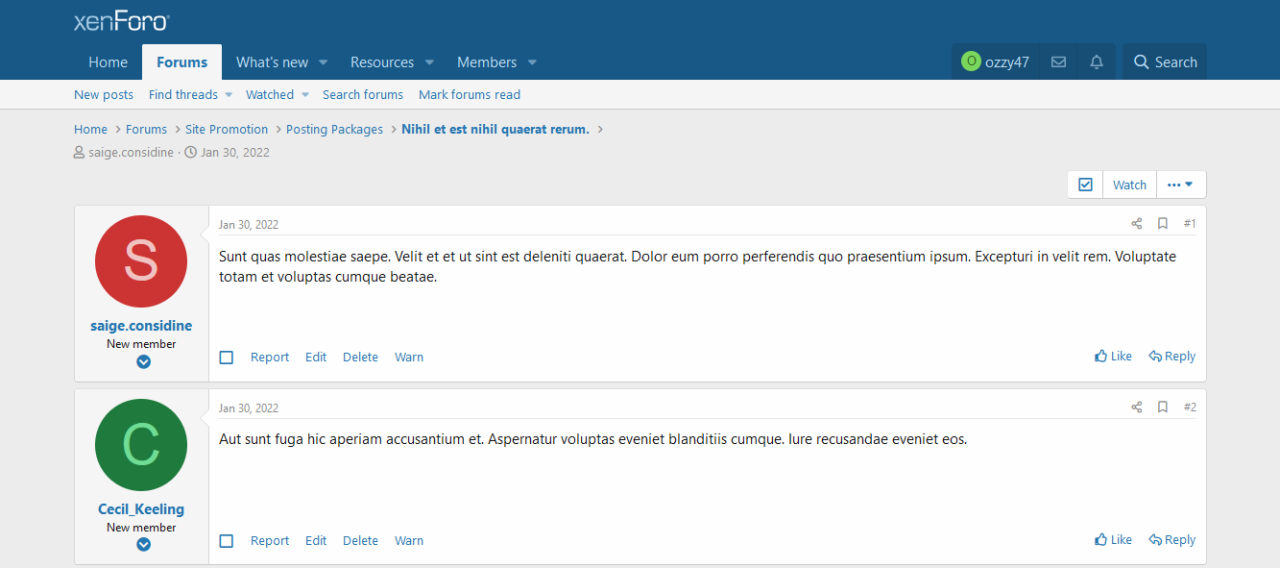Image resolution: width=1280 pixels, height=568 pixels.
Task: Click the XenForo logo
Action: click(x=121, y=22)
